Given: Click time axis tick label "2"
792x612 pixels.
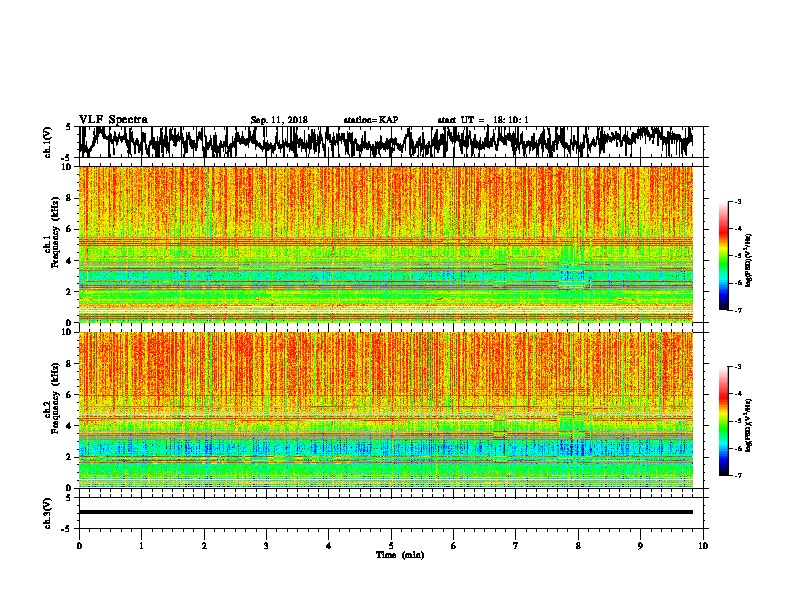Looking at the screenshot, I should point(204,546).
